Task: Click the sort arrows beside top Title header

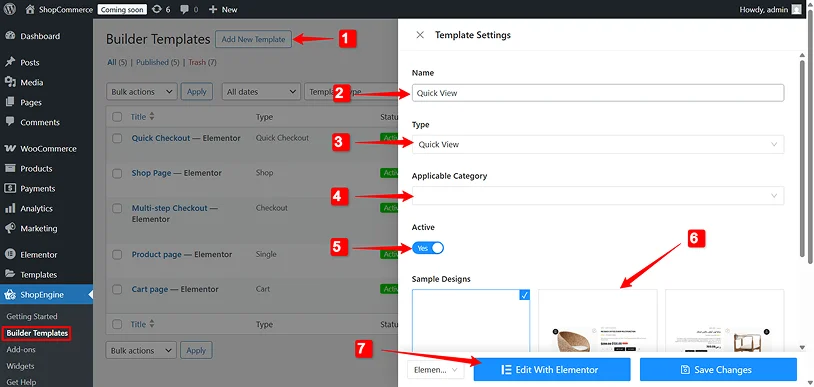Action: [152, 117]
